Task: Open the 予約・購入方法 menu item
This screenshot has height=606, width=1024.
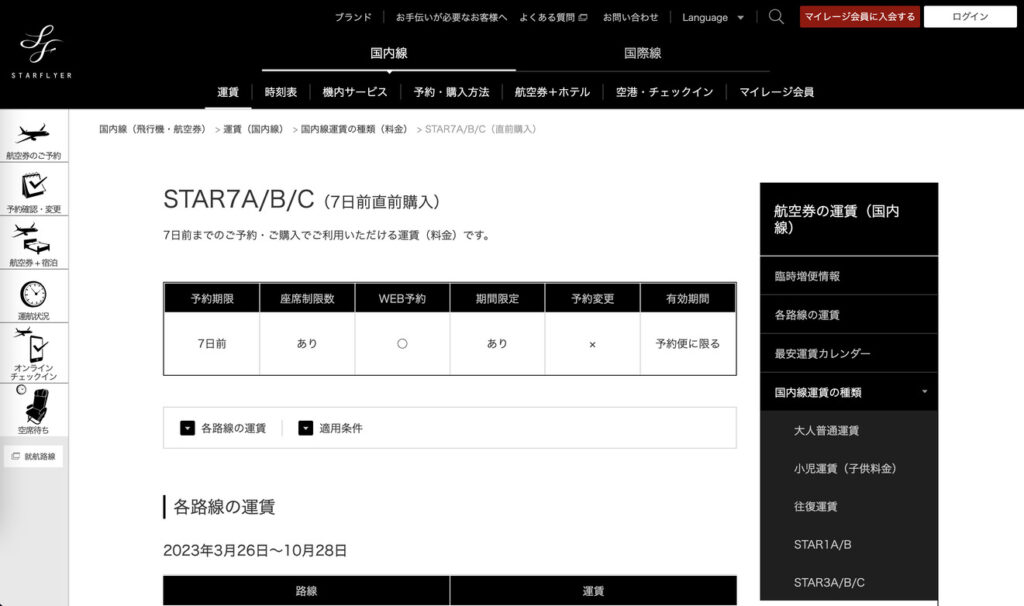Action: pyautogui.click(x=451, y=92)
